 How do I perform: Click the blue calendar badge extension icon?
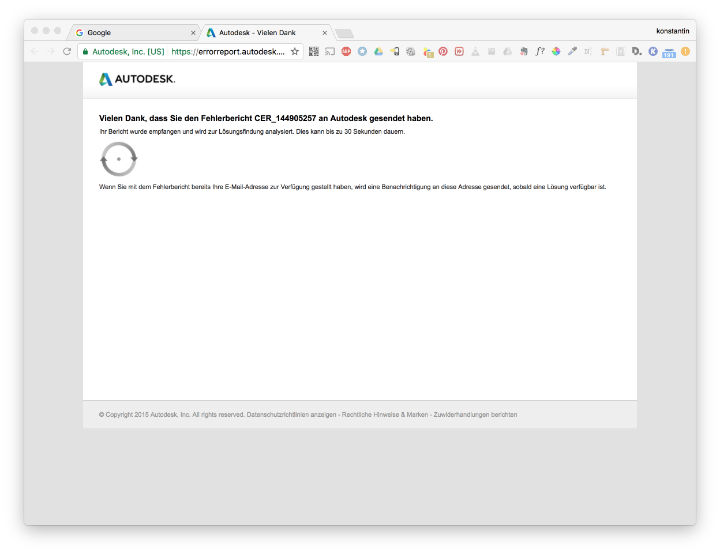(669, 52)
